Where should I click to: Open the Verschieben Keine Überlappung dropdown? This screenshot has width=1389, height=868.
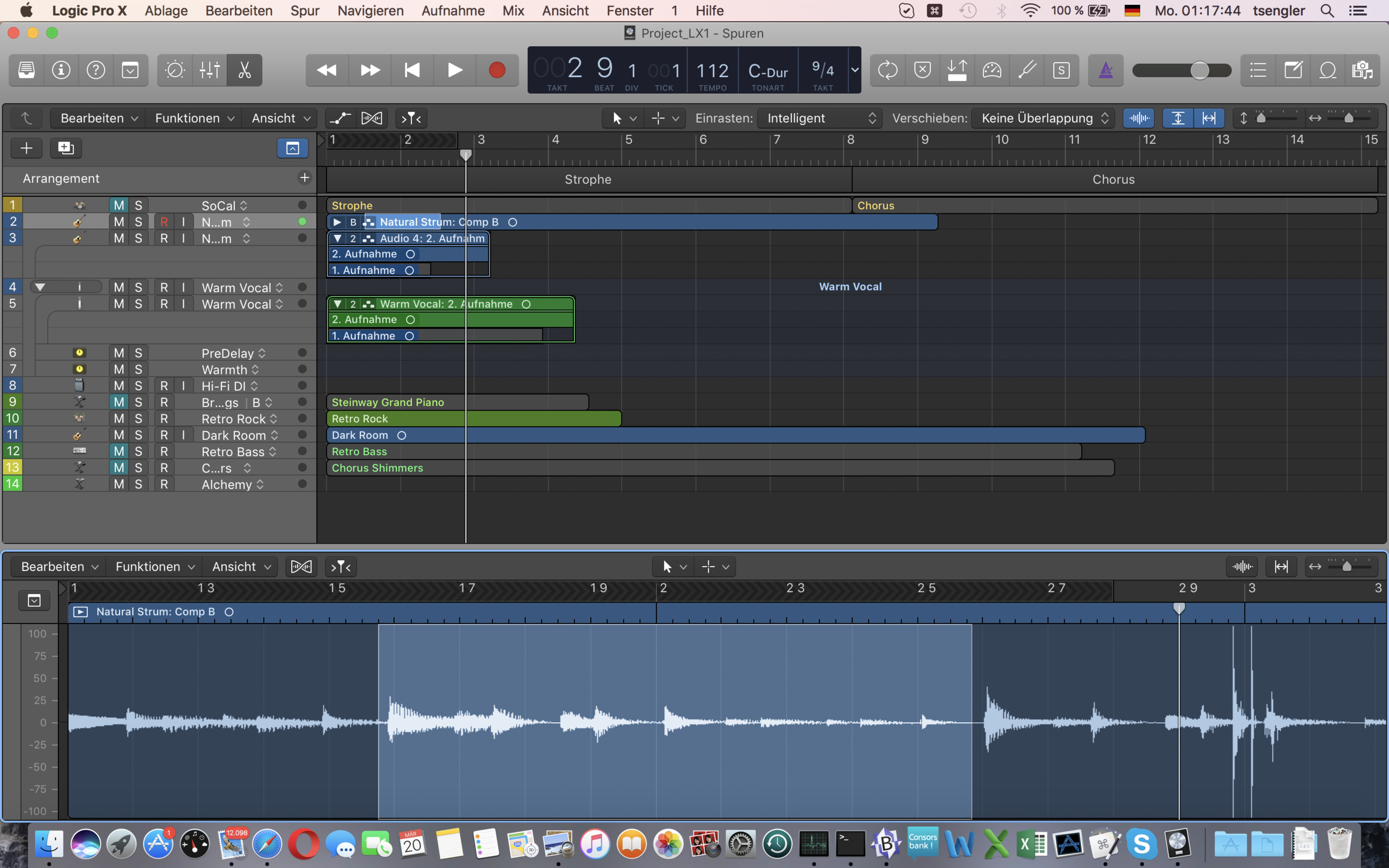point(1043,118)
